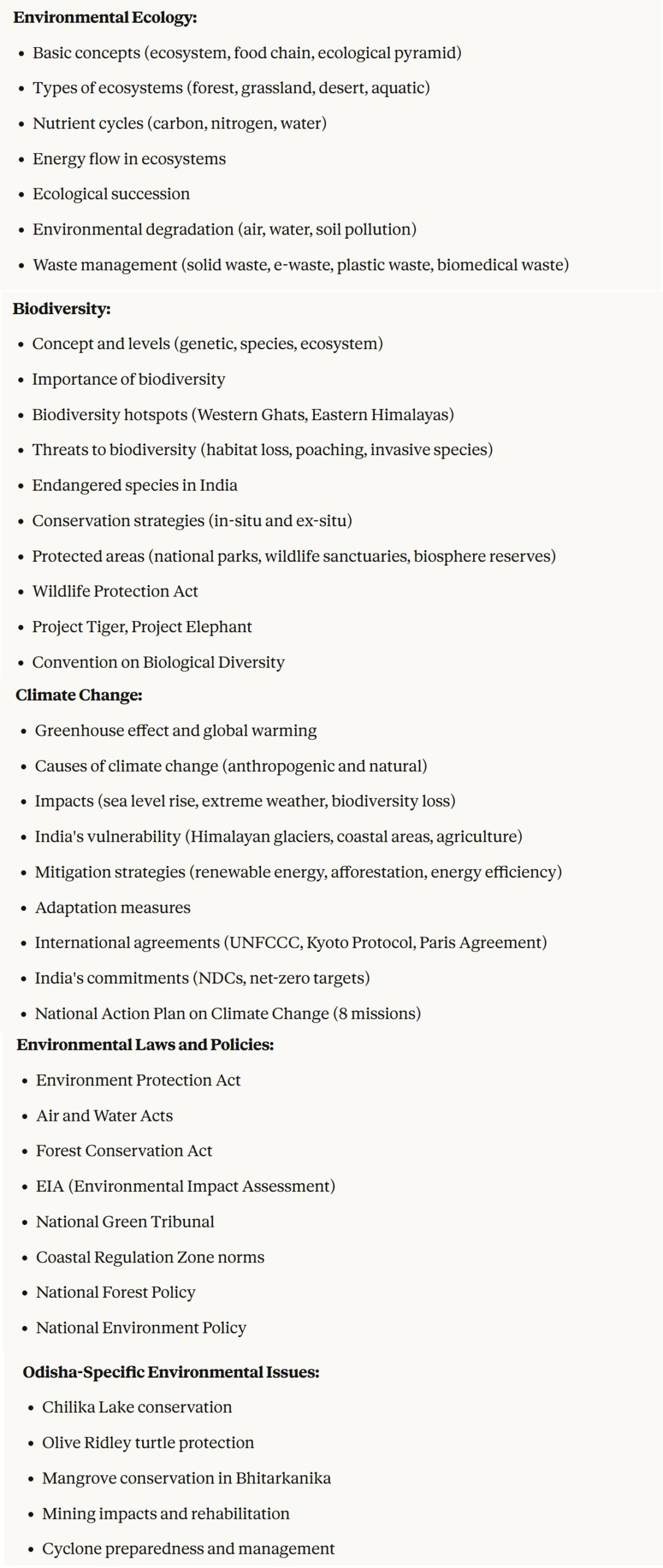Select the Ecological succession line
663x1568 pixels.
(x=111, y=194)
